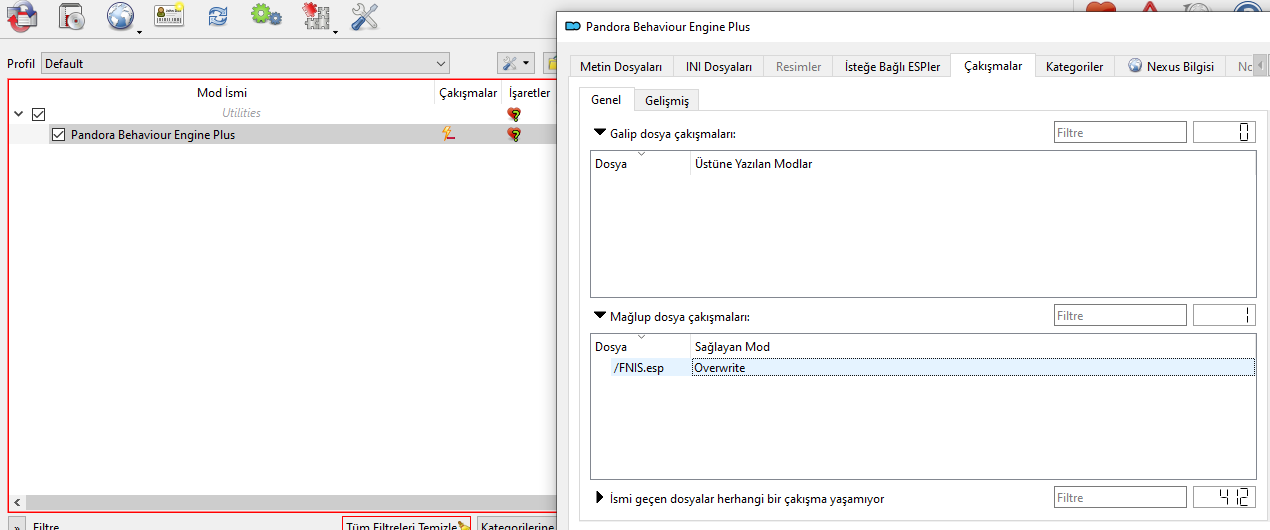
Task: Click the Filtre field for Mağlup conflicts
Action: pos(1120,316)
